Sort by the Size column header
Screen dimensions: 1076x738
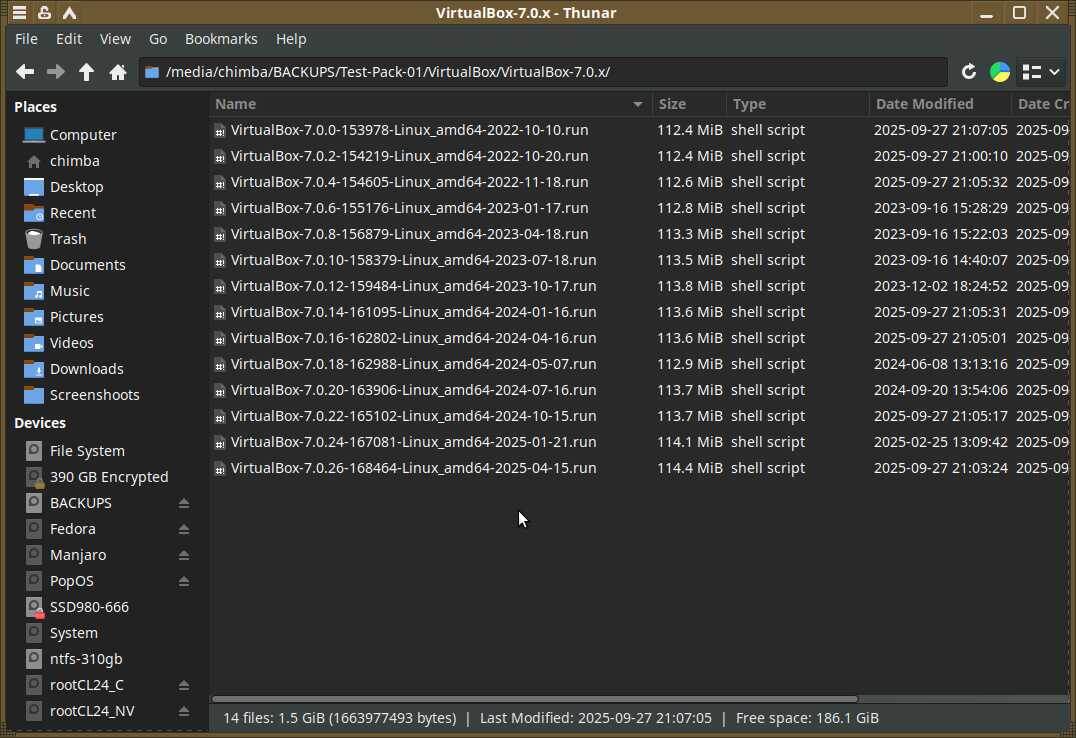coord(689,104)
